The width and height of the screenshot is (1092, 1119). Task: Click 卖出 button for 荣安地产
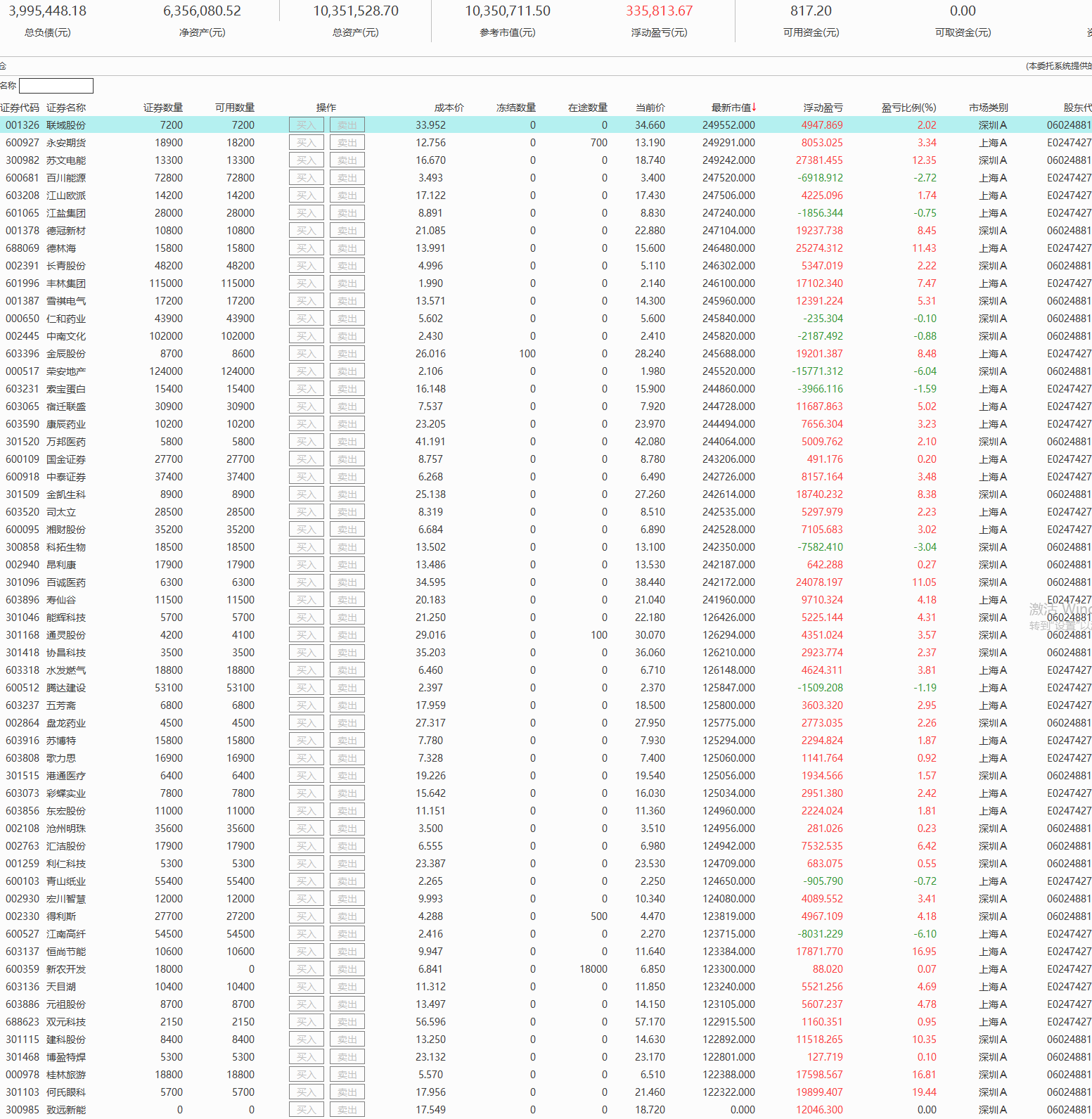347,371
